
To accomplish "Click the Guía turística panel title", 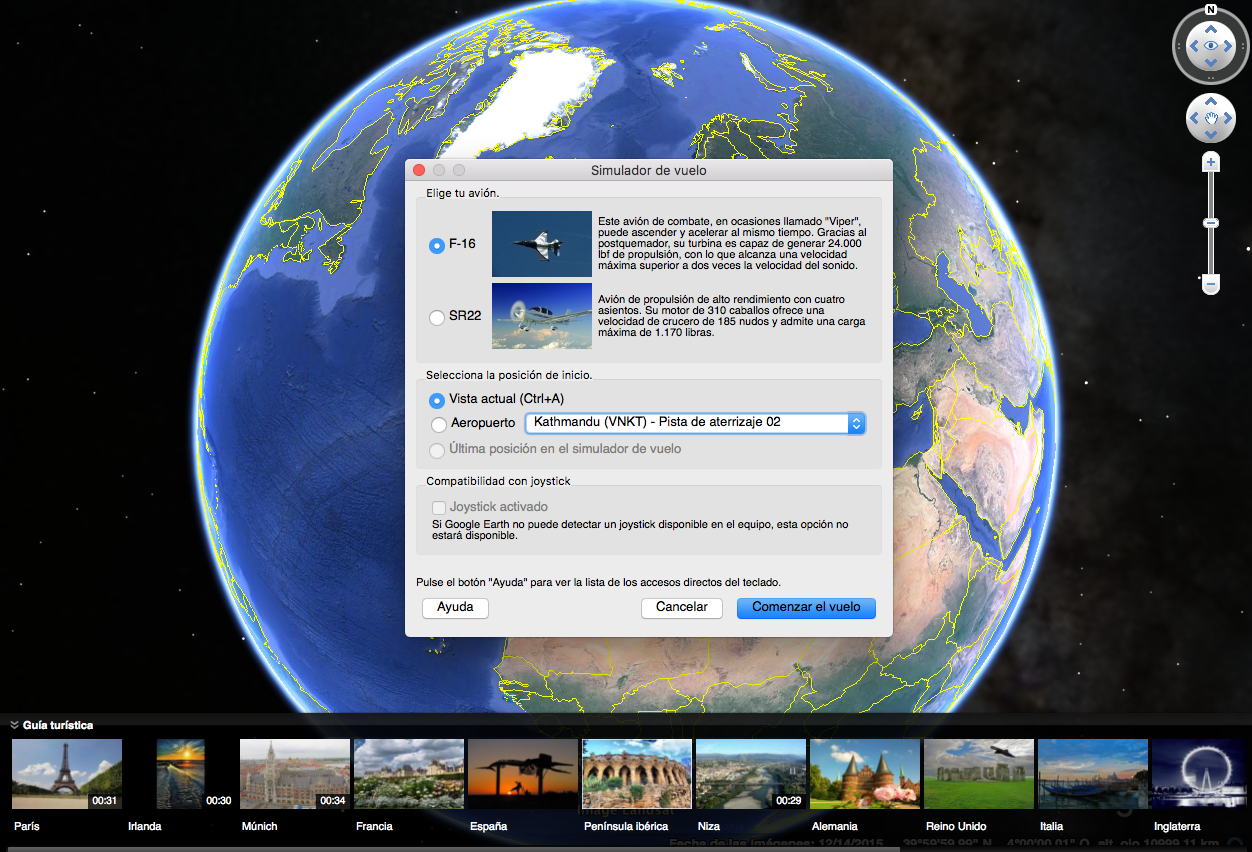I will point(58,725).
